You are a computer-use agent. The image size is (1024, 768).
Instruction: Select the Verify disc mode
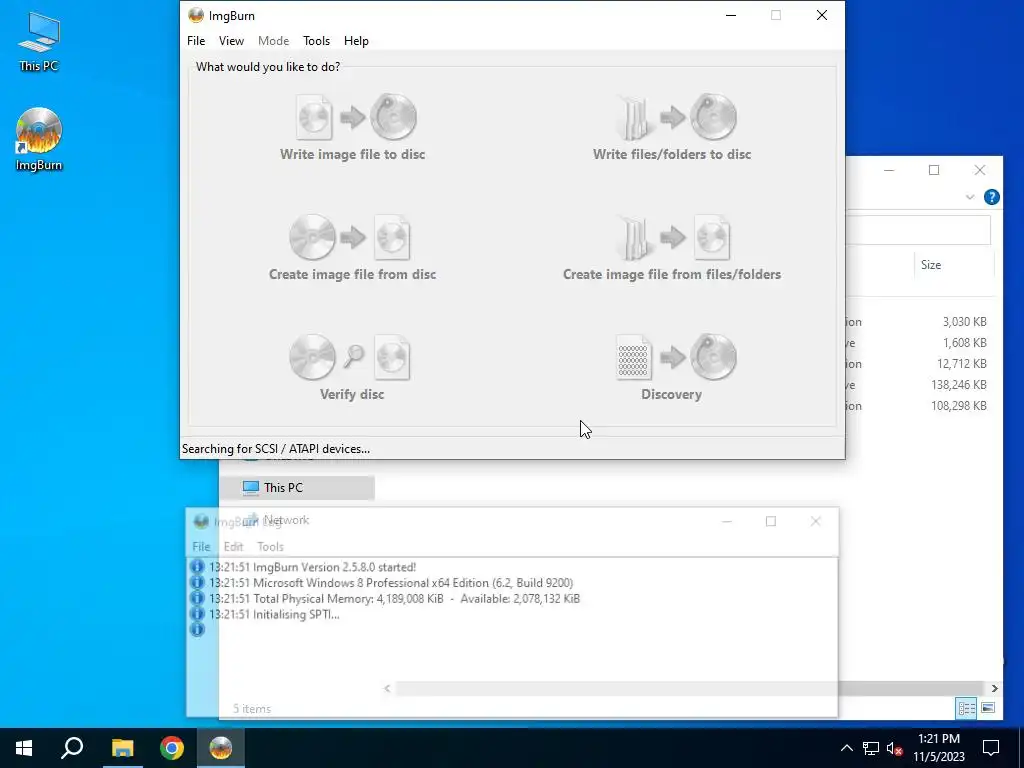[352, 368]
